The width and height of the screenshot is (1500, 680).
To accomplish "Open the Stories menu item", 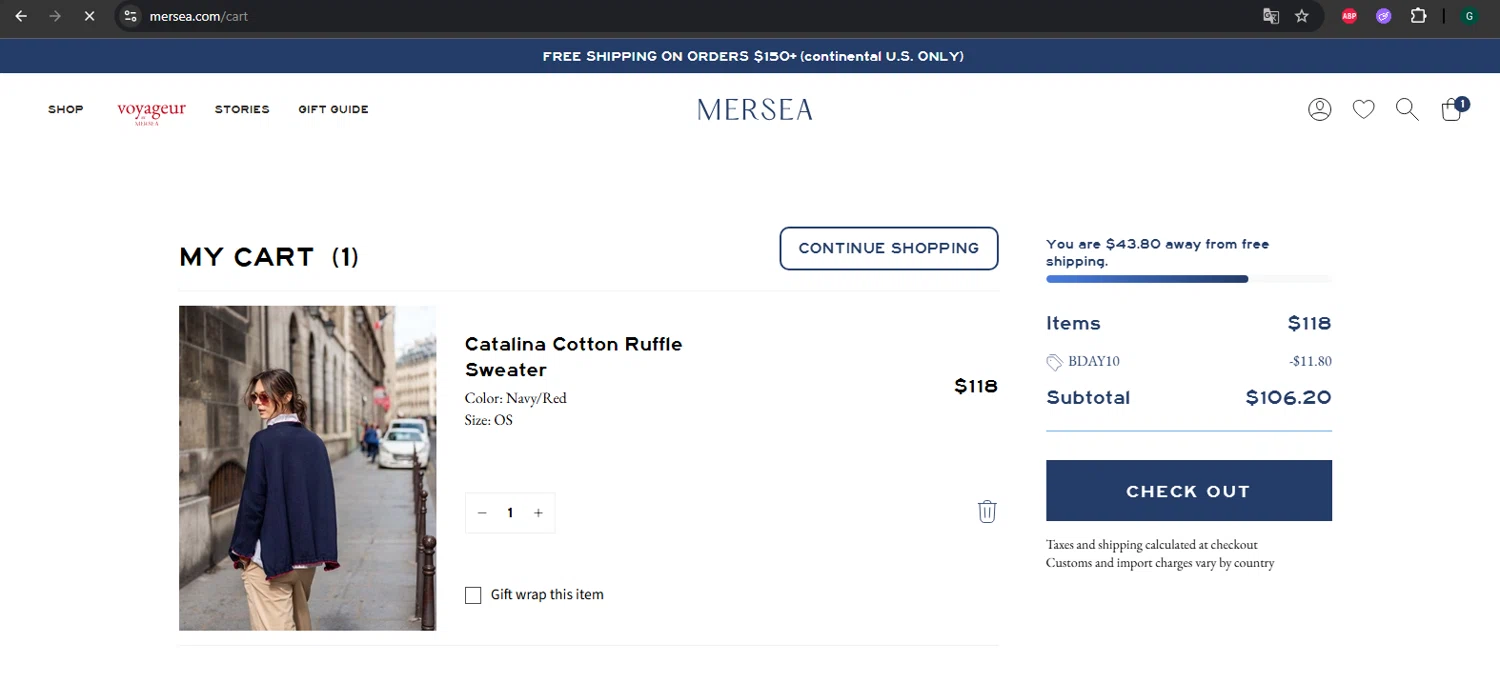I will tap(242, 109).
